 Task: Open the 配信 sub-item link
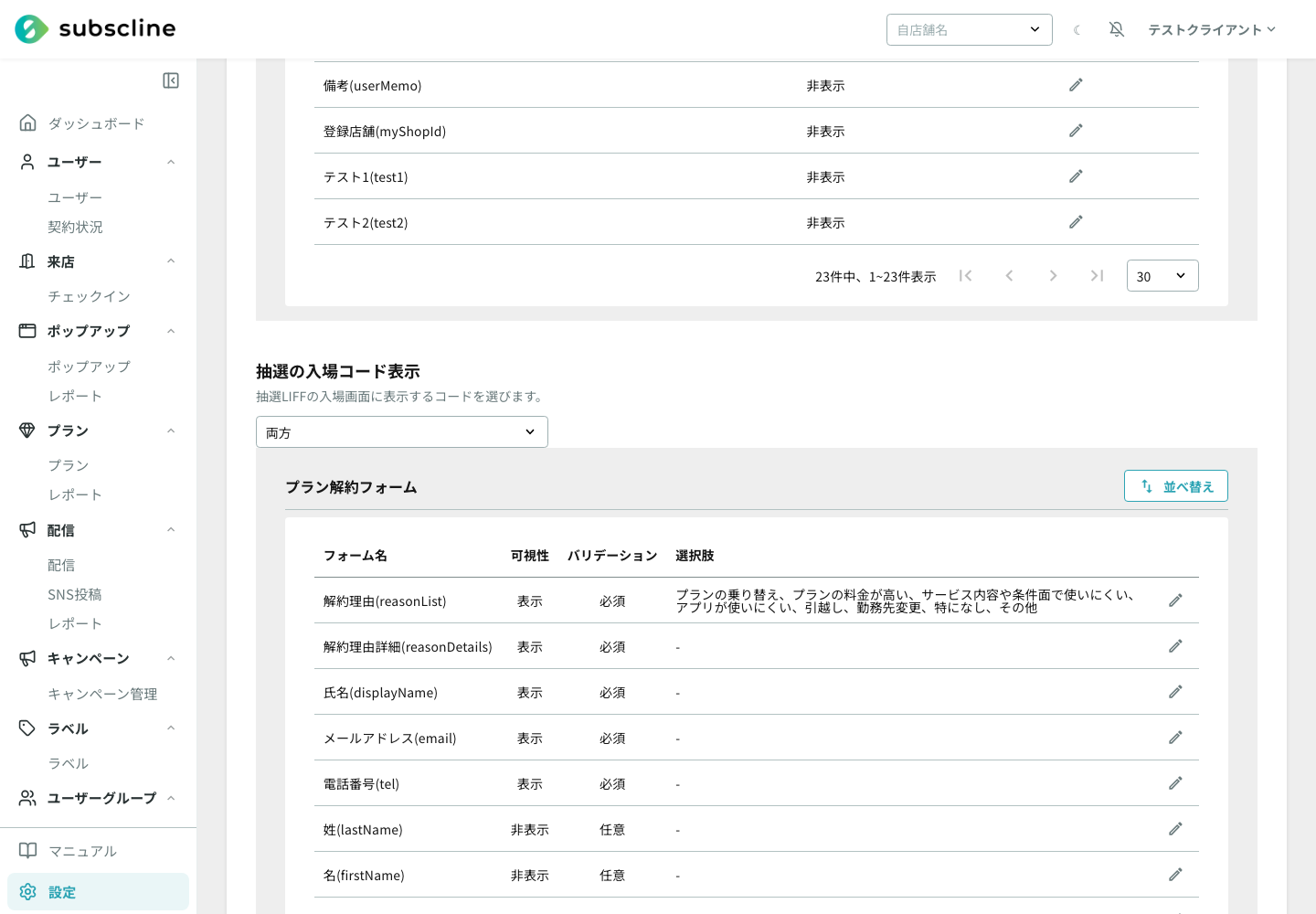click(x=61, y=565)
